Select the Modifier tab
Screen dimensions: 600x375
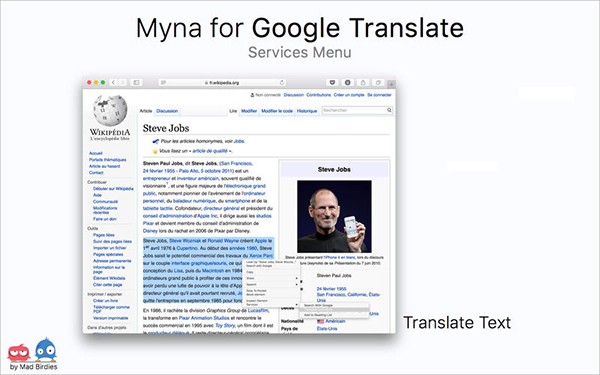[249, 111]
